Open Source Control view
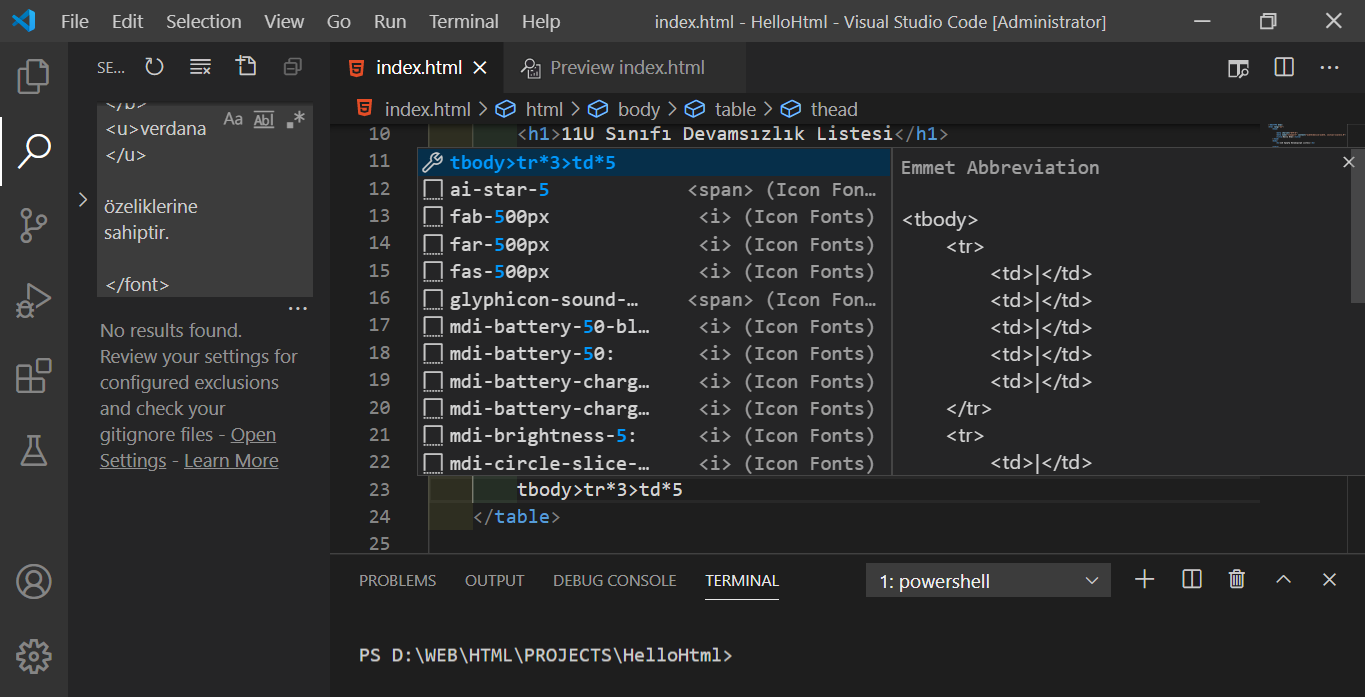1365x697 pixels. pos(34,226)
